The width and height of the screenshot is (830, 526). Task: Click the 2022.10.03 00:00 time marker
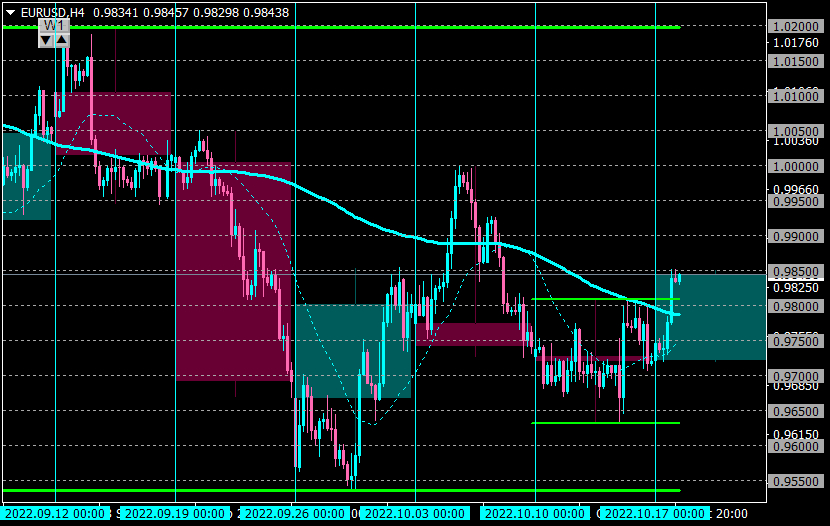pos(415,513)
